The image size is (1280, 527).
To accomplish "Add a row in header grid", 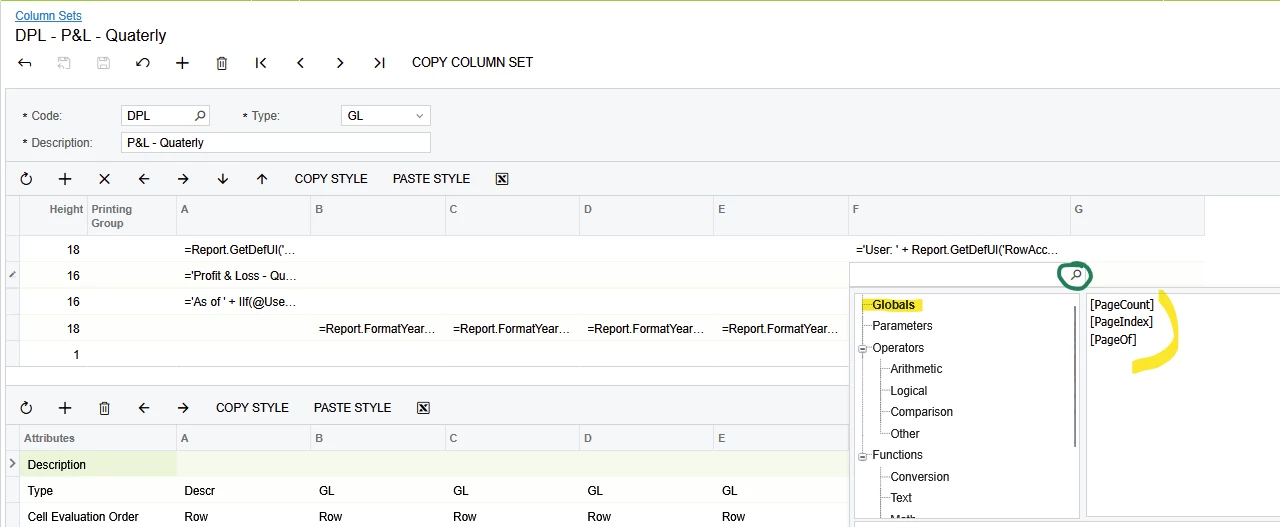I will click(x=65, y=179).
